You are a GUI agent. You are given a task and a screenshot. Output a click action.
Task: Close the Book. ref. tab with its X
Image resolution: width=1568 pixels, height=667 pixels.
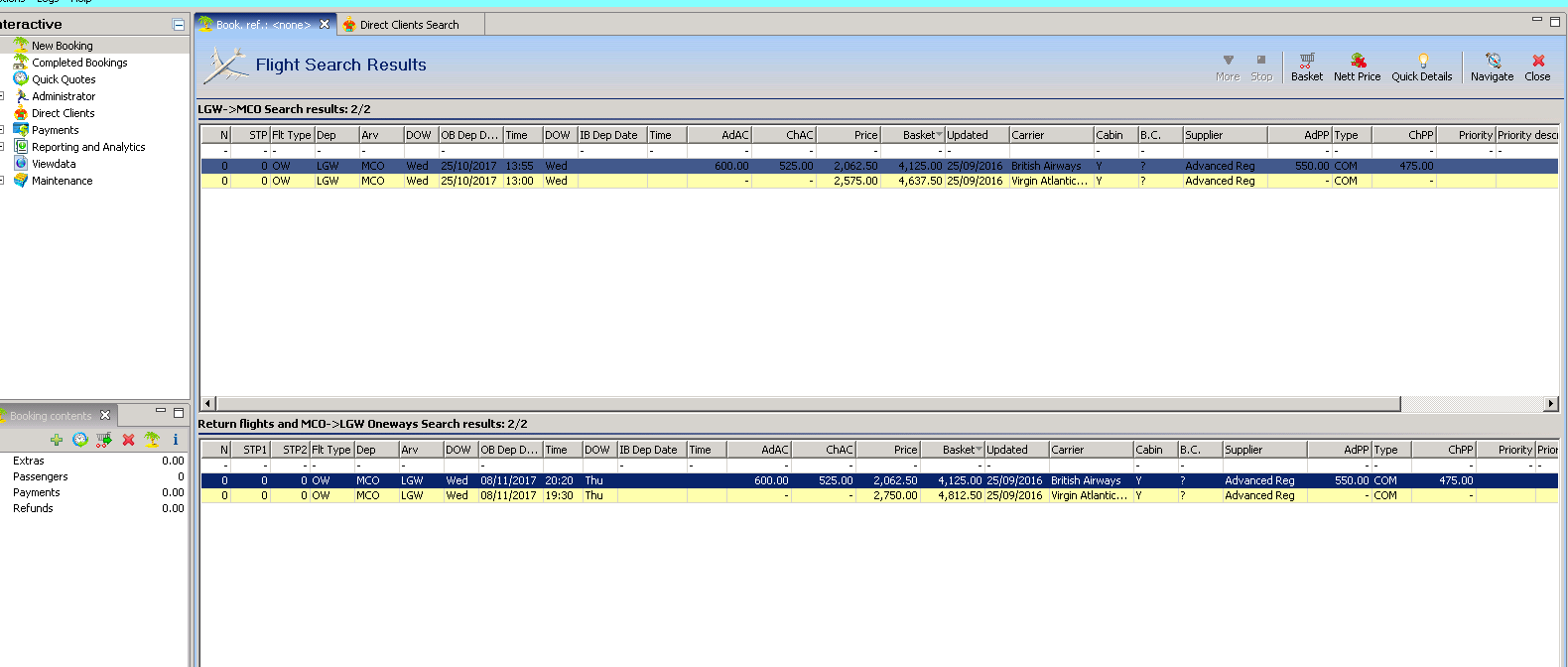(325, 24)
